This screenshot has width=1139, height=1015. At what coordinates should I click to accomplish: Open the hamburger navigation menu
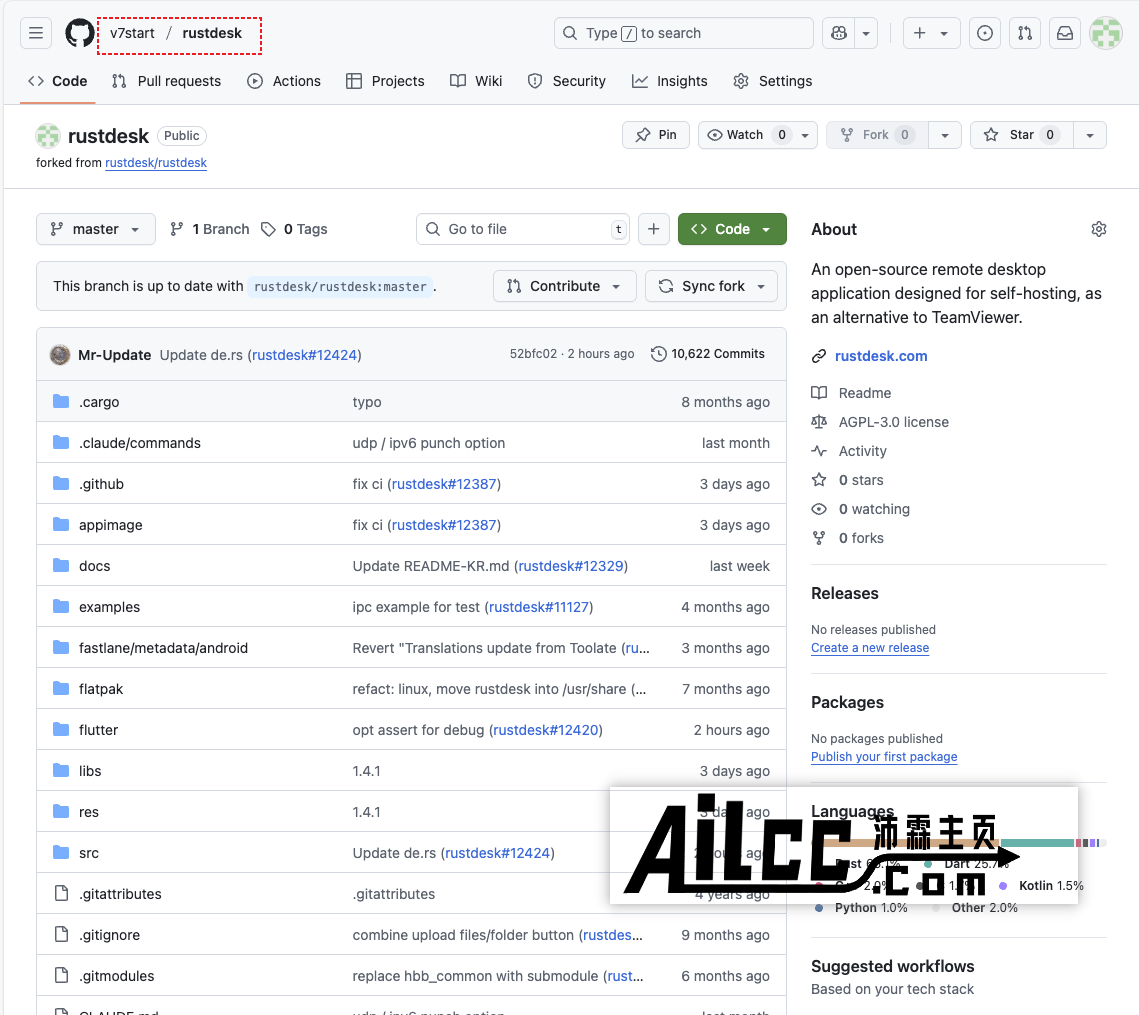coord(36,33)
